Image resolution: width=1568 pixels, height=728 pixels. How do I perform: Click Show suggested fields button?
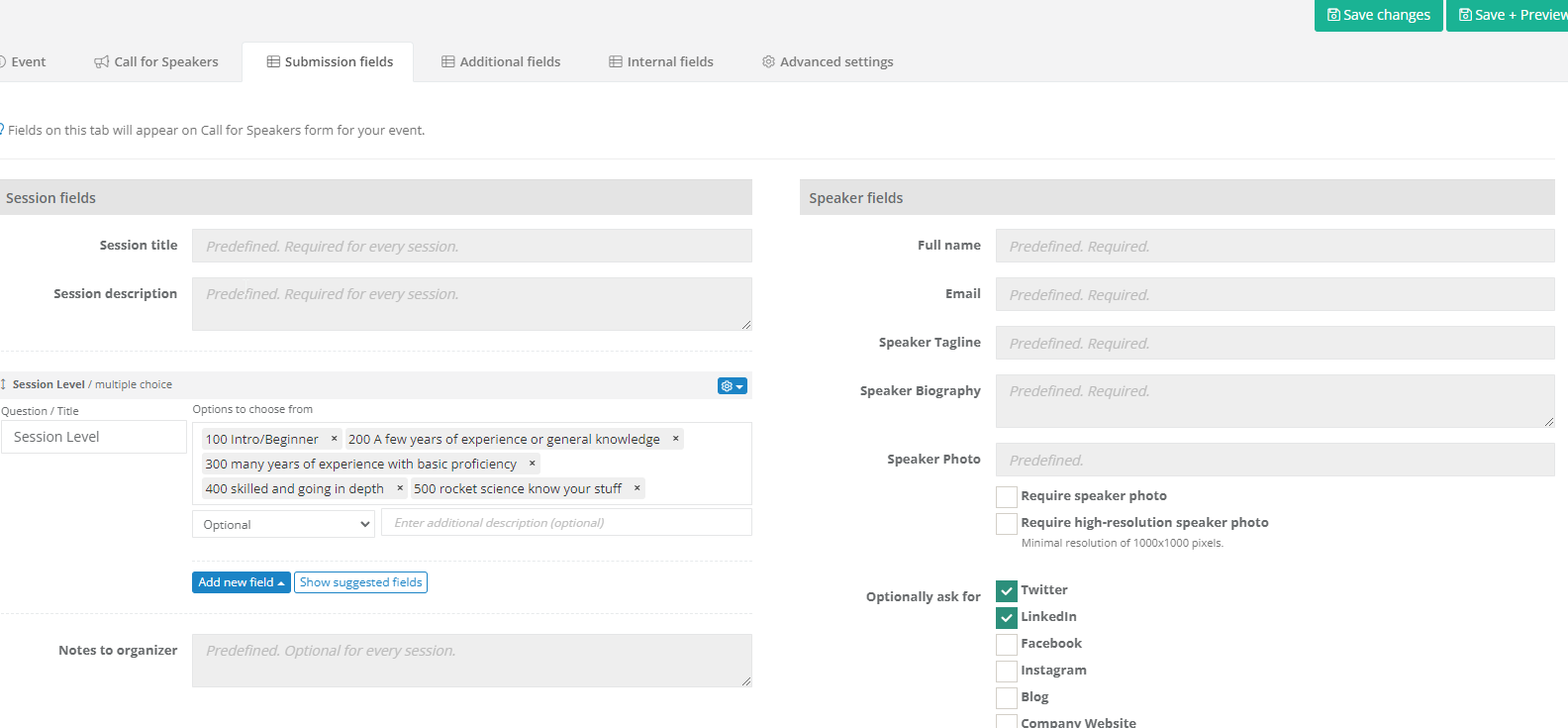click(360, 582)
